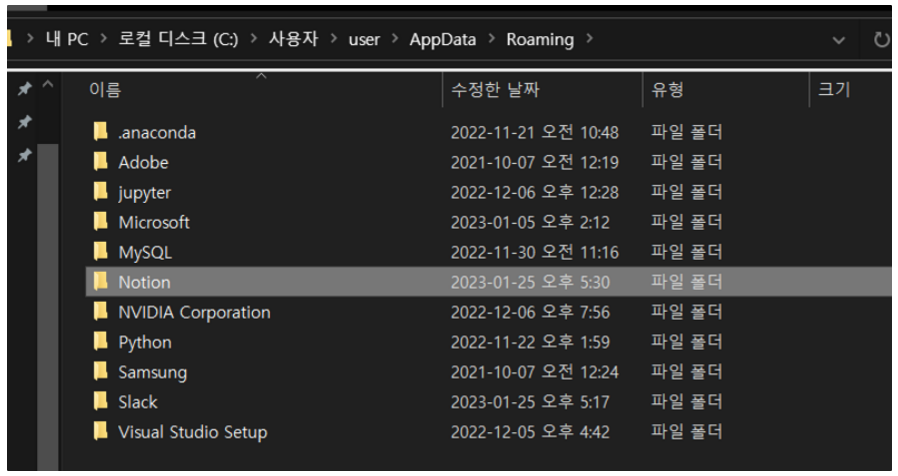Go to 내 PC in breadcrumb
The image size is (898, 476).
(x=67, y=39)
